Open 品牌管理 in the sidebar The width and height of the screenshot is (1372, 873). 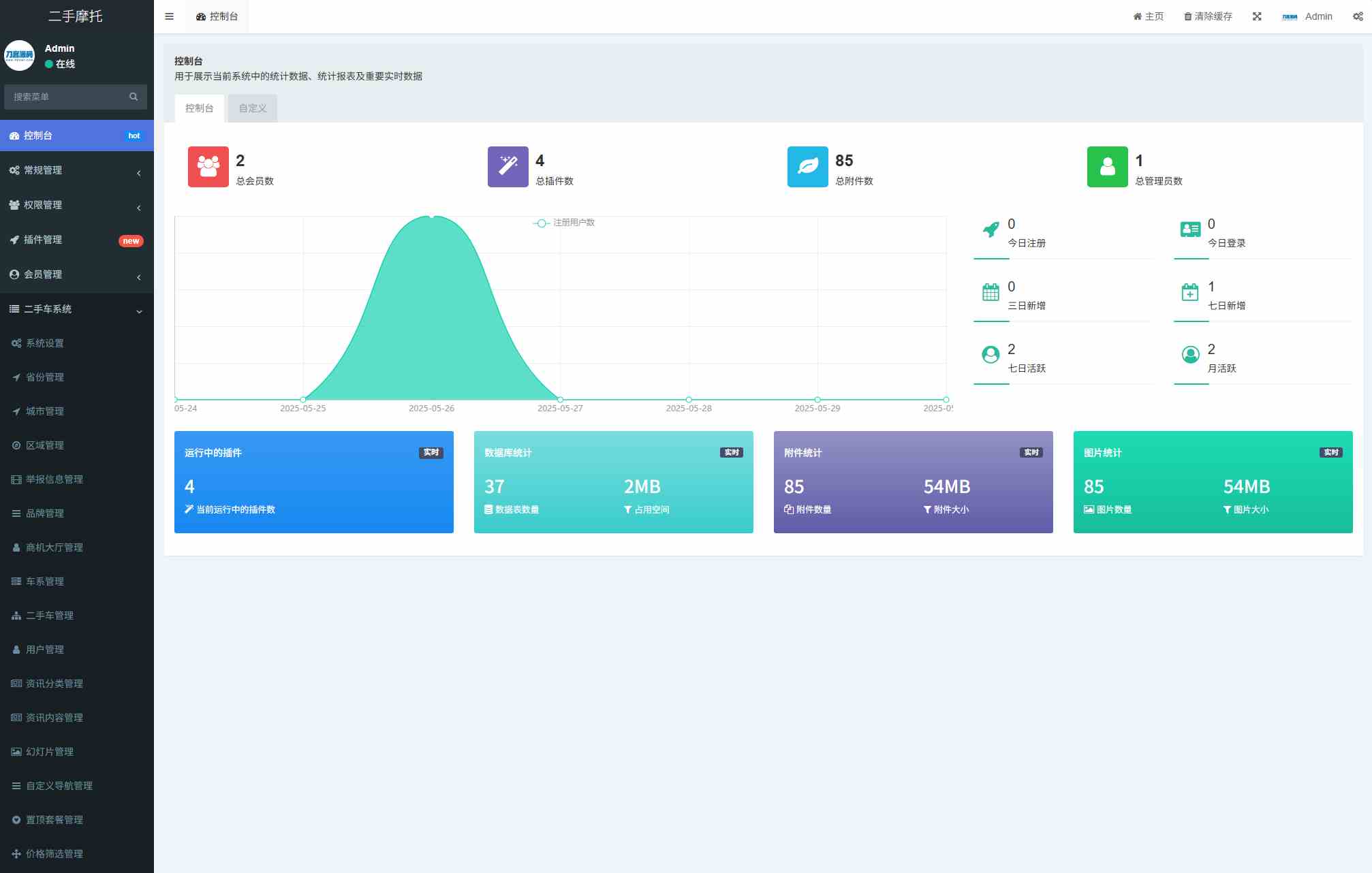click(45, 513)
